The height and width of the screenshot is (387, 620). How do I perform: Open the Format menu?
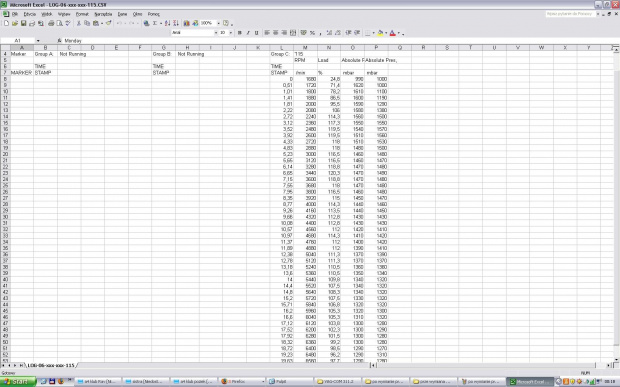coord(82,14)
